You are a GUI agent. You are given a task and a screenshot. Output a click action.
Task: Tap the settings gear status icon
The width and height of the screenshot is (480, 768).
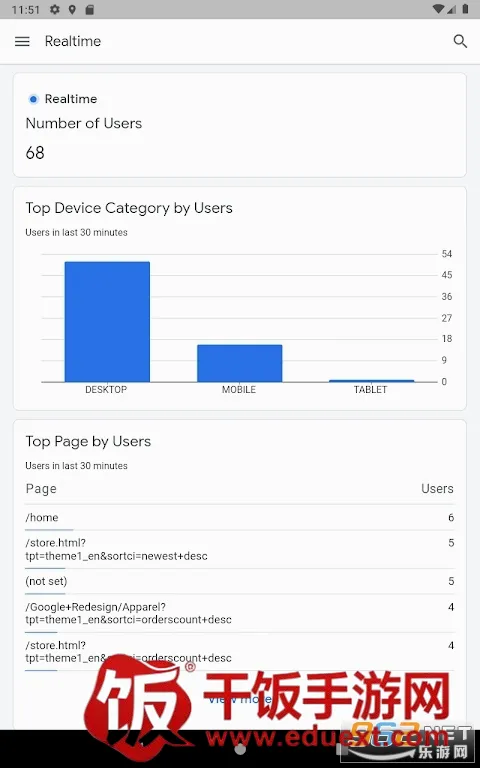(x=55, y=9)
